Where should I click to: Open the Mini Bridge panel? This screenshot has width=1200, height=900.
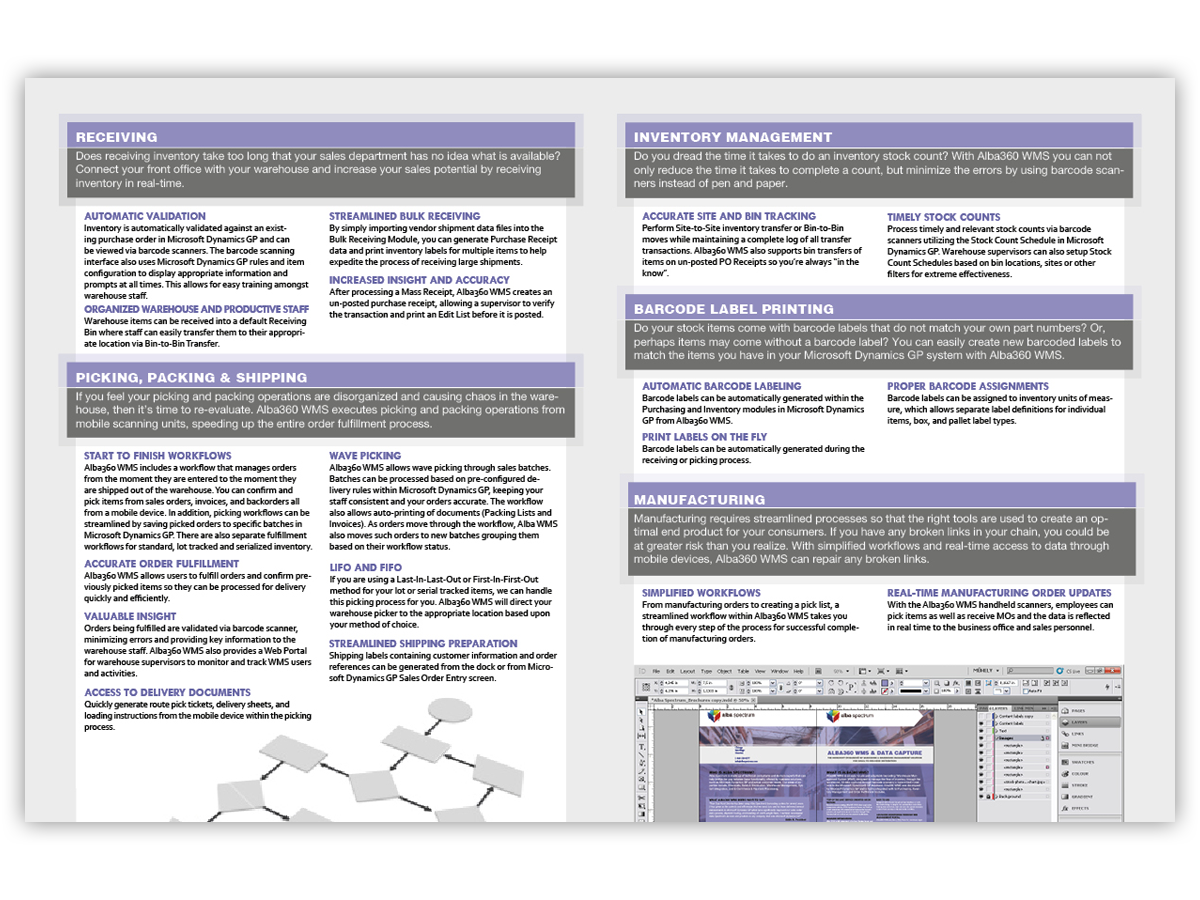click(x=1078, y=745)
